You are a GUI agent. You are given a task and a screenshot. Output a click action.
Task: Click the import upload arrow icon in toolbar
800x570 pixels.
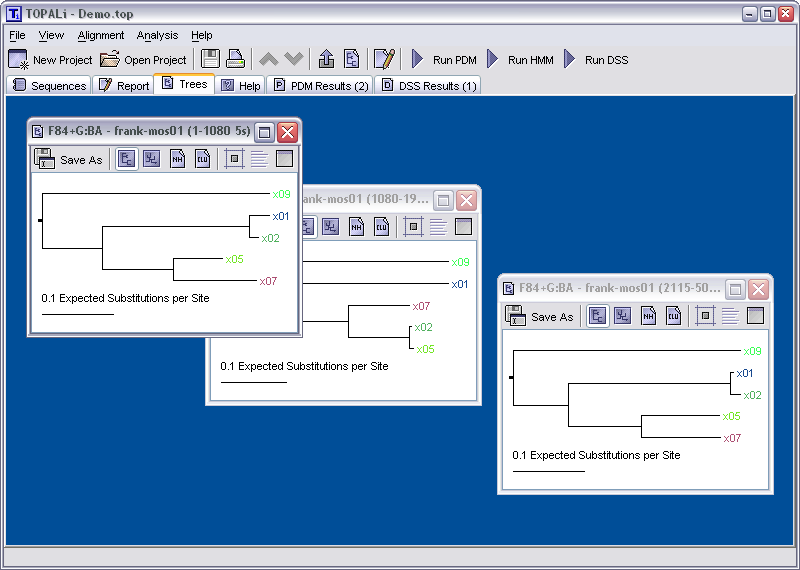point(327,59)
